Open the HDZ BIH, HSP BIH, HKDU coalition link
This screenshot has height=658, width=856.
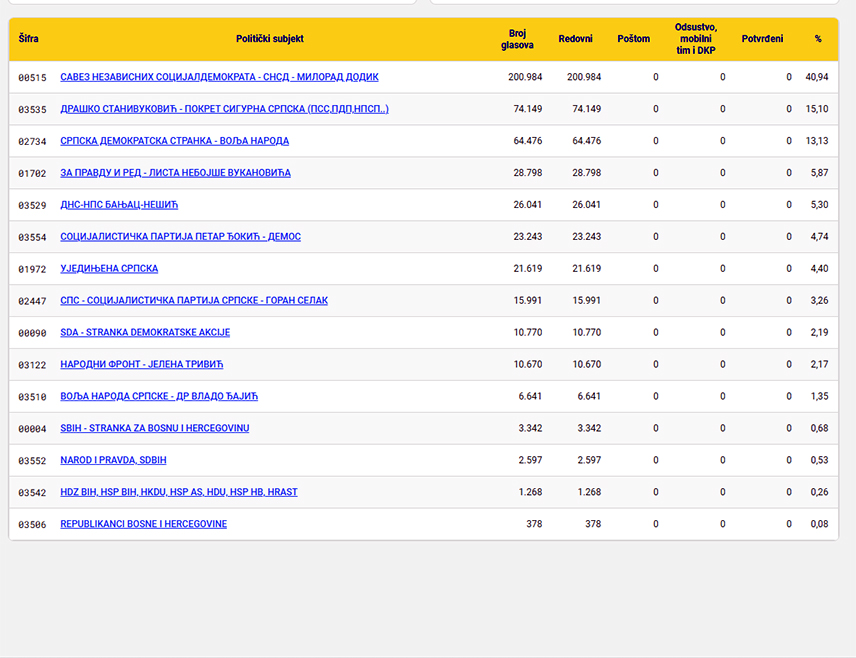coord(179,492)
